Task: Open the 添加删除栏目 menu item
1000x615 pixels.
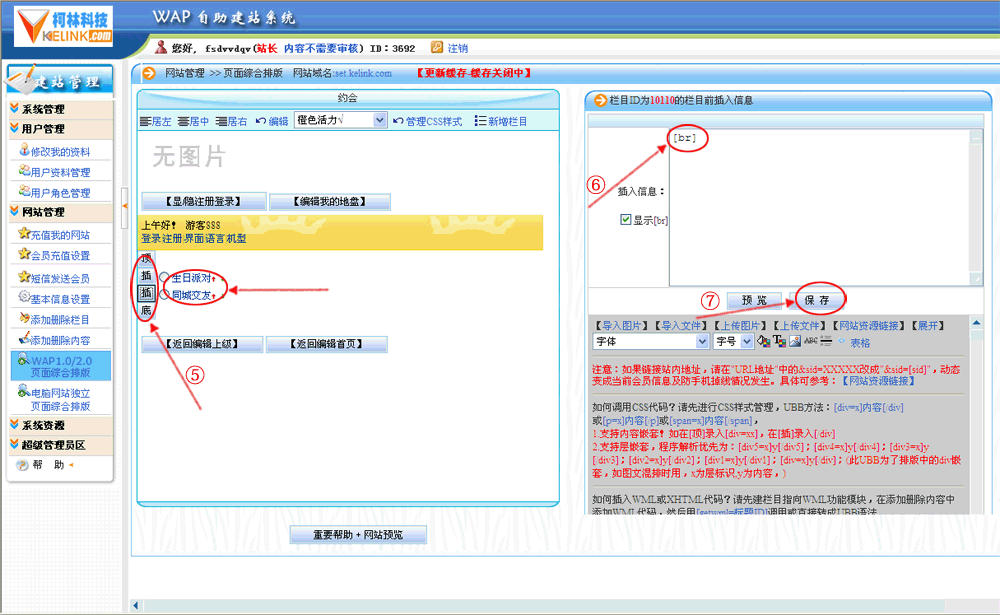Action: click(x=61, y=320)
